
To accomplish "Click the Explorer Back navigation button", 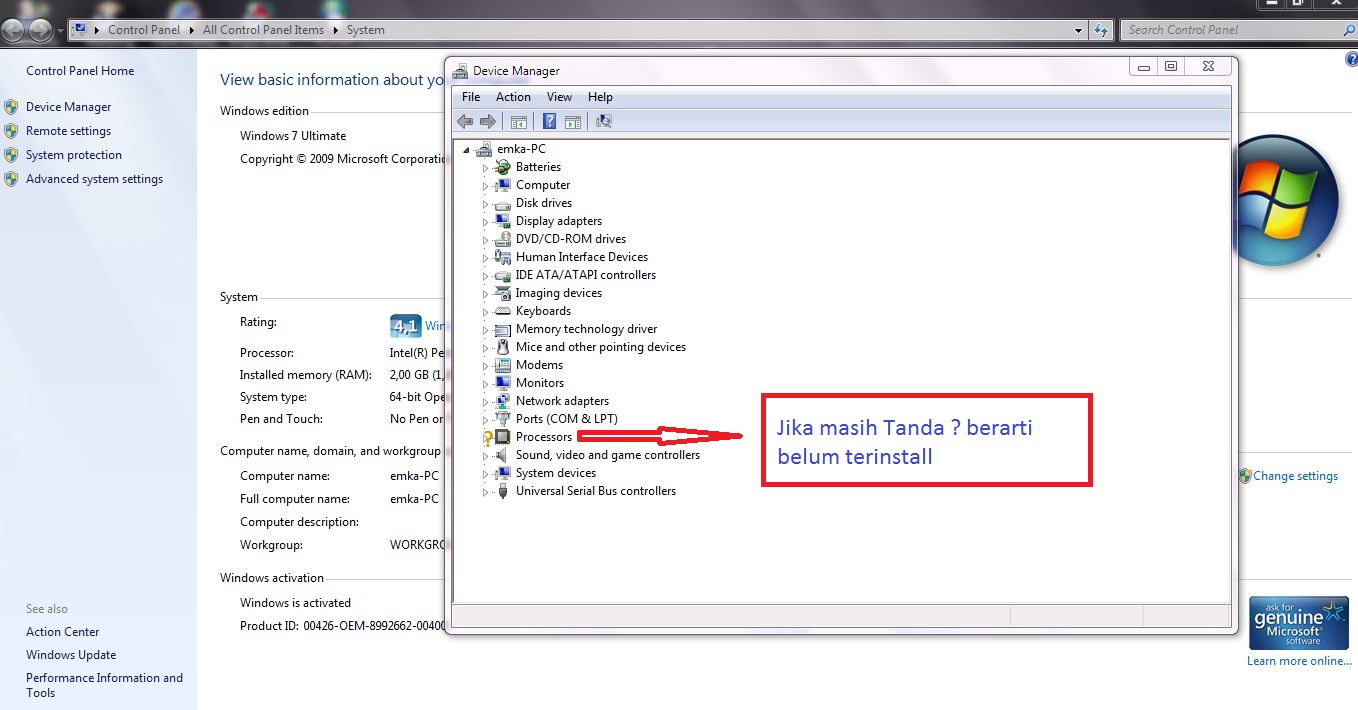I will [14, 30].
